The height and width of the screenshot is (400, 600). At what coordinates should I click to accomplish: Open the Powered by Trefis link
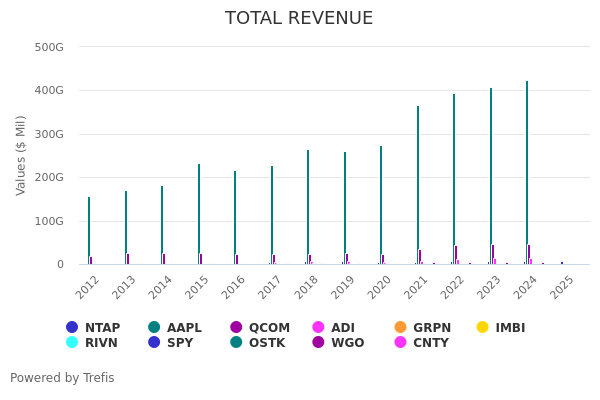62,378
